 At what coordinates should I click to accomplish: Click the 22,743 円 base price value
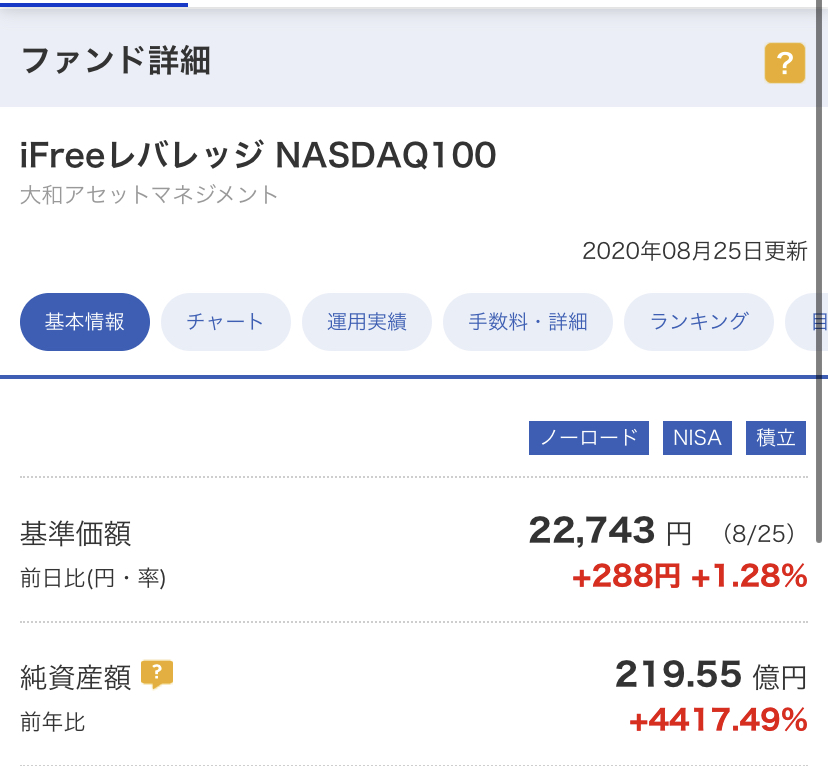[610, 531]
